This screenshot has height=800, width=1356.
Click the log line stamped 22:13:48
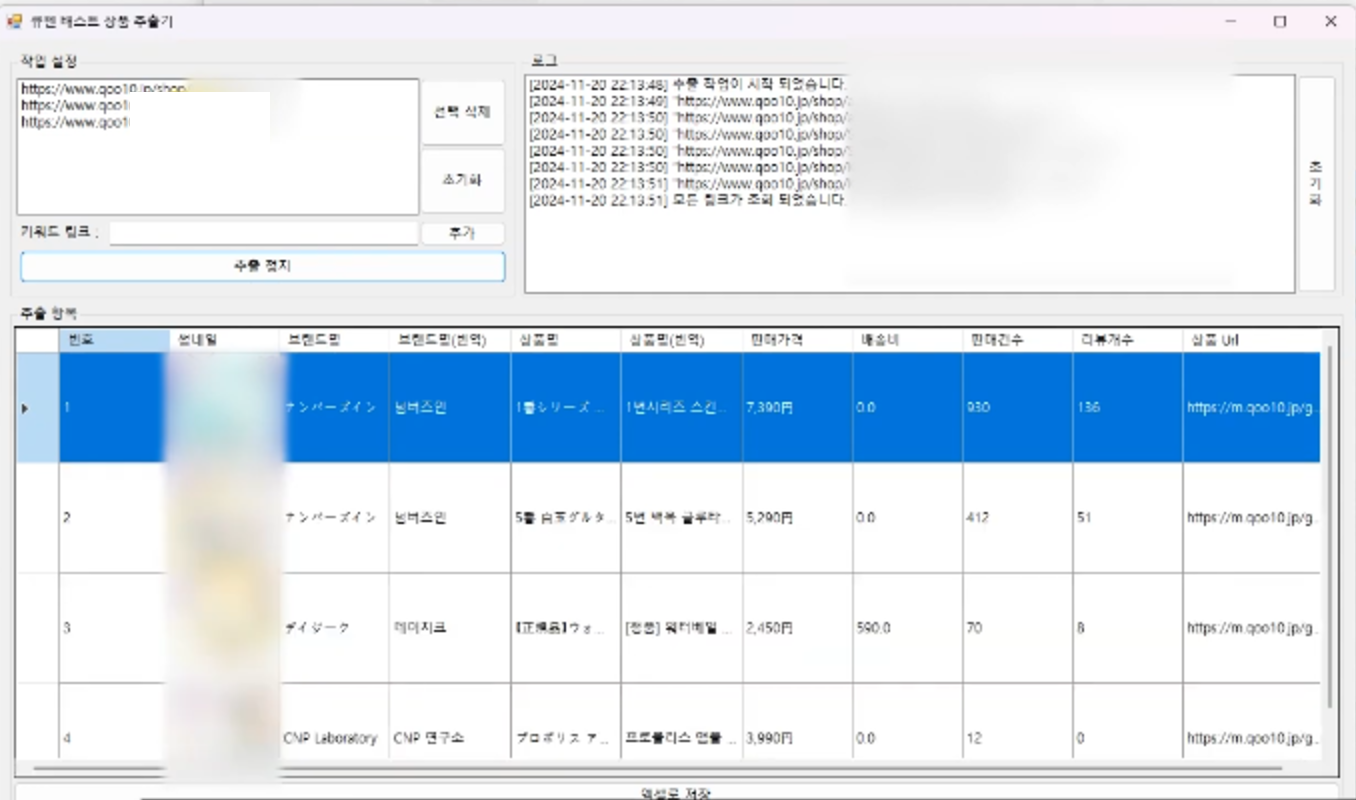tap(687, 85)
